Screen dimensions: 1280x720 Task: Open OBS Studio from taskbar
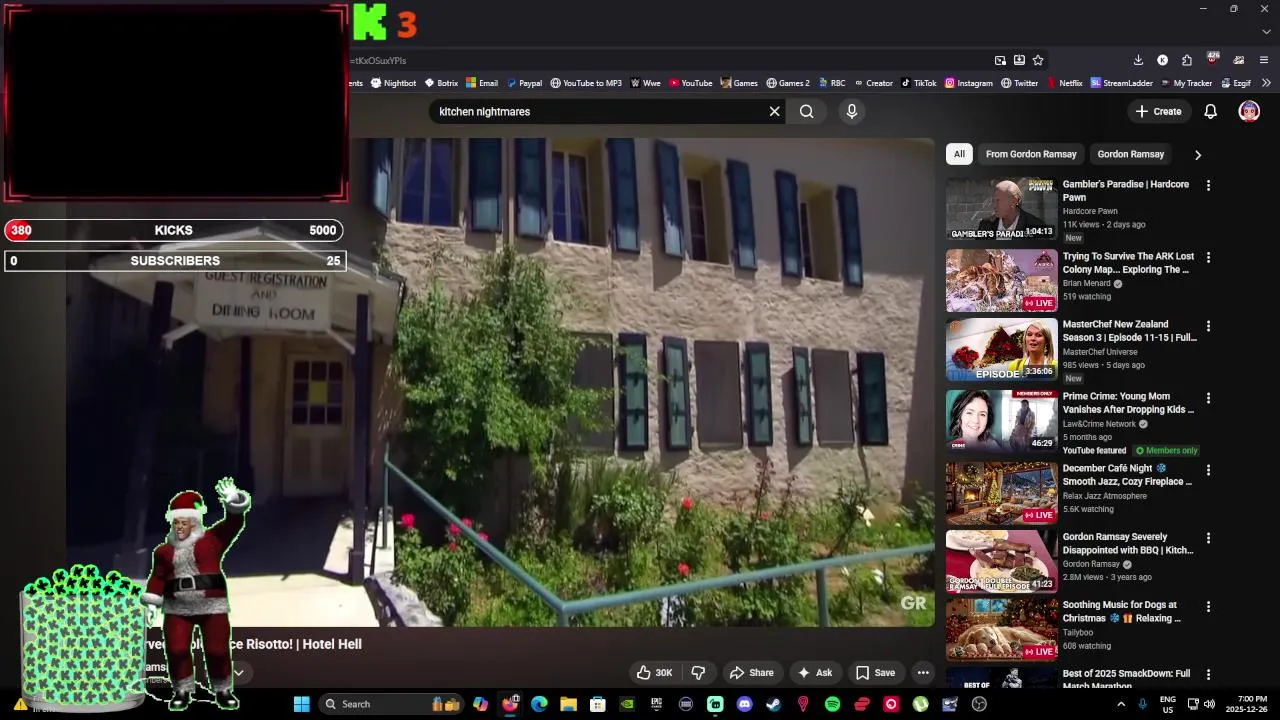coord(979,704)
